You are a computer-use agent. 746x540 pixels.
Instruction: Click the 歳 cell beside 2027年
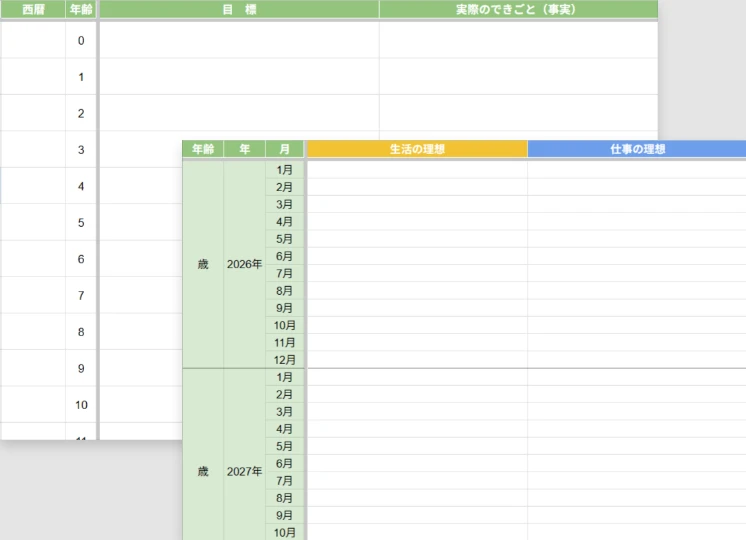coord(203,471)
